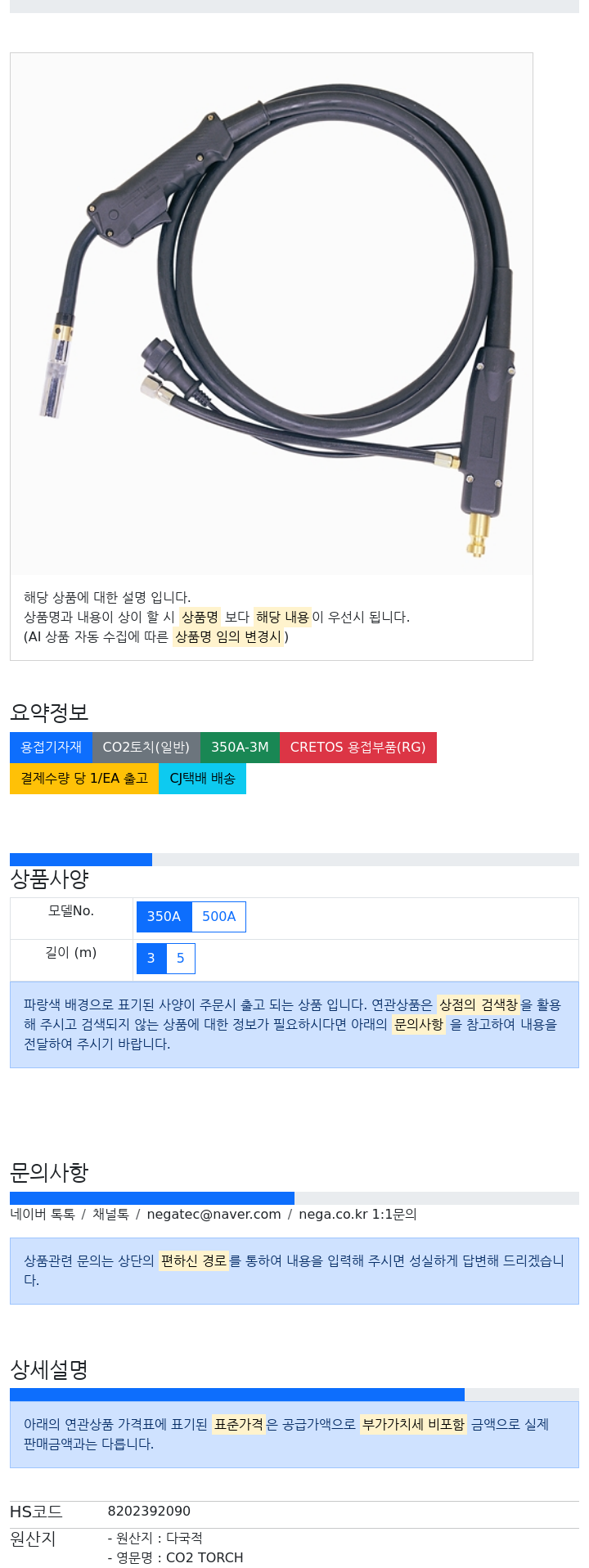Image resolution: width=589 pixels, height=1568 pixels.
Task: Choose model option 350A
Action: pyautogui.click(x=164, y=917)
